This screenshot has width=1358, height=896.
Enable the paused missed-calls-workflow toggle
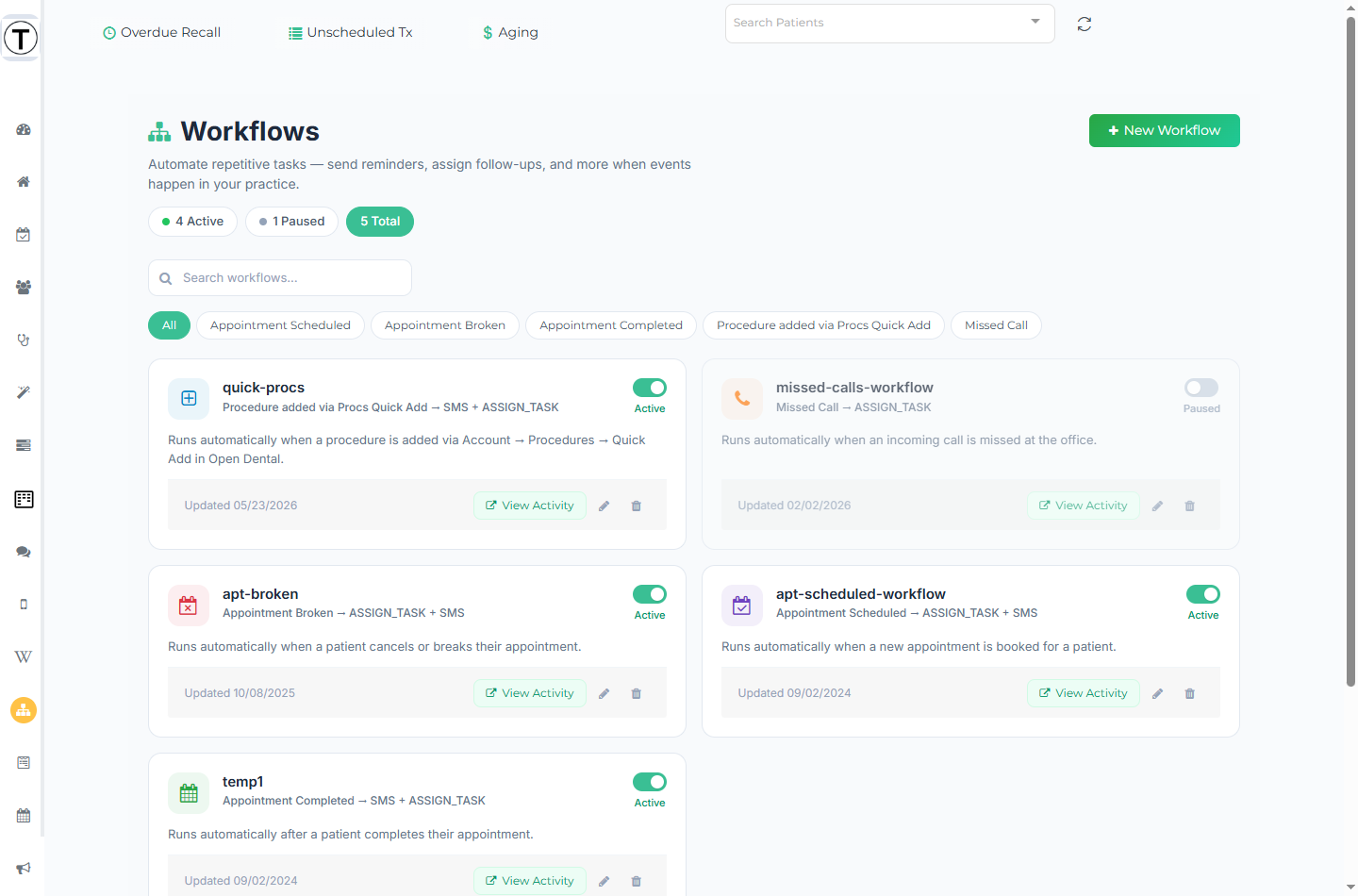point(1201,388)
